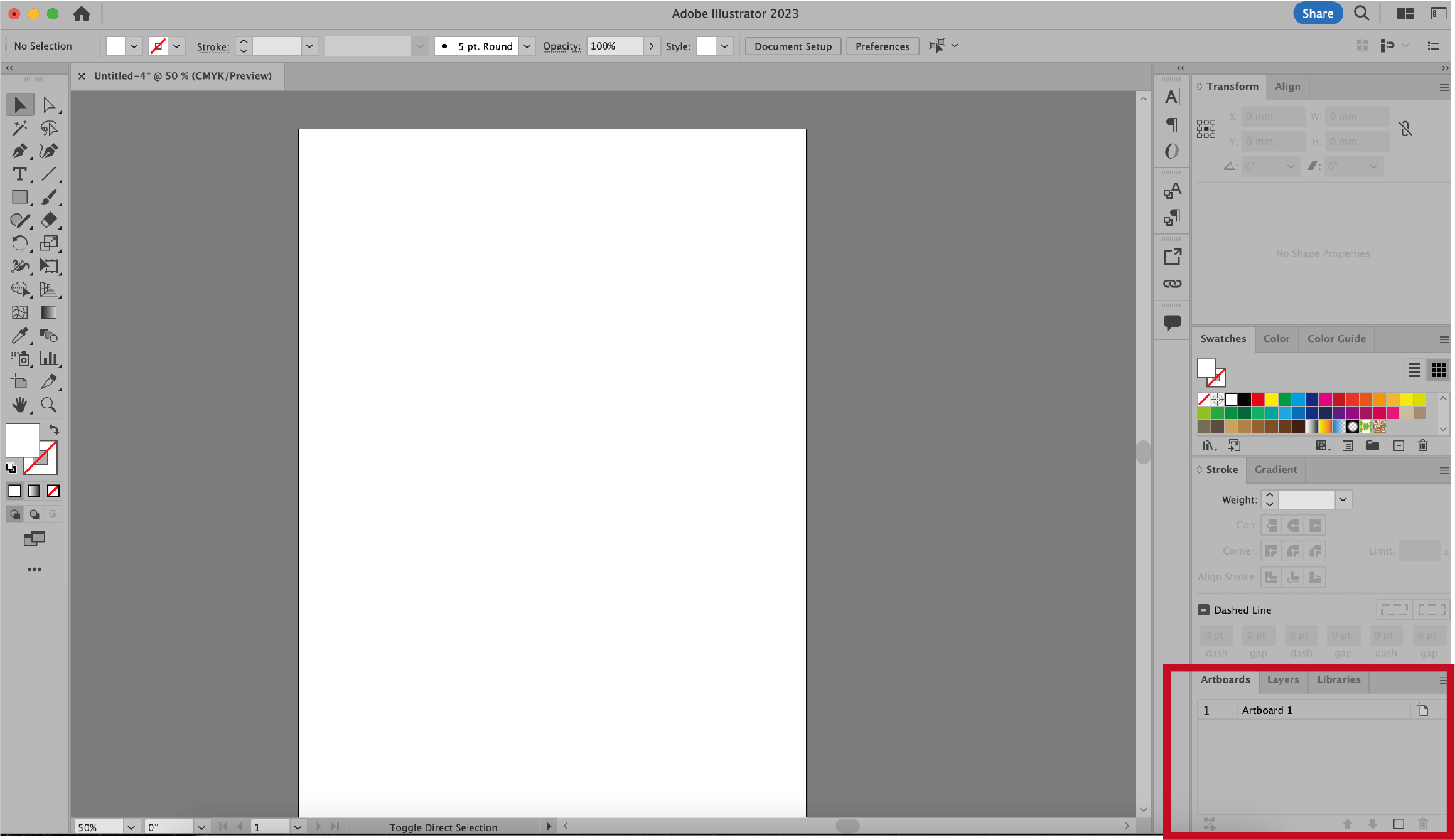Select the Type tool
Viewport: 1455px width, 840px height.
(19, 174)
